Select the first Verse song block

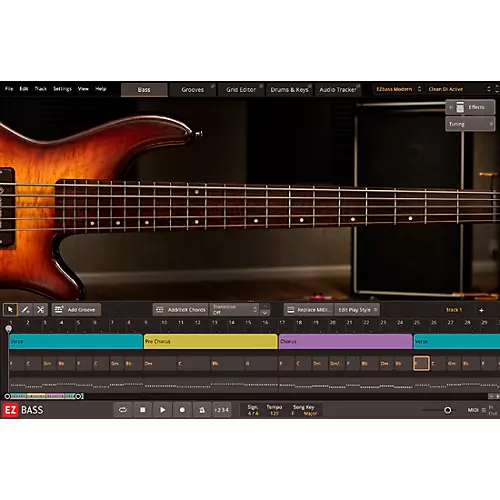click(x=76, y=341)
